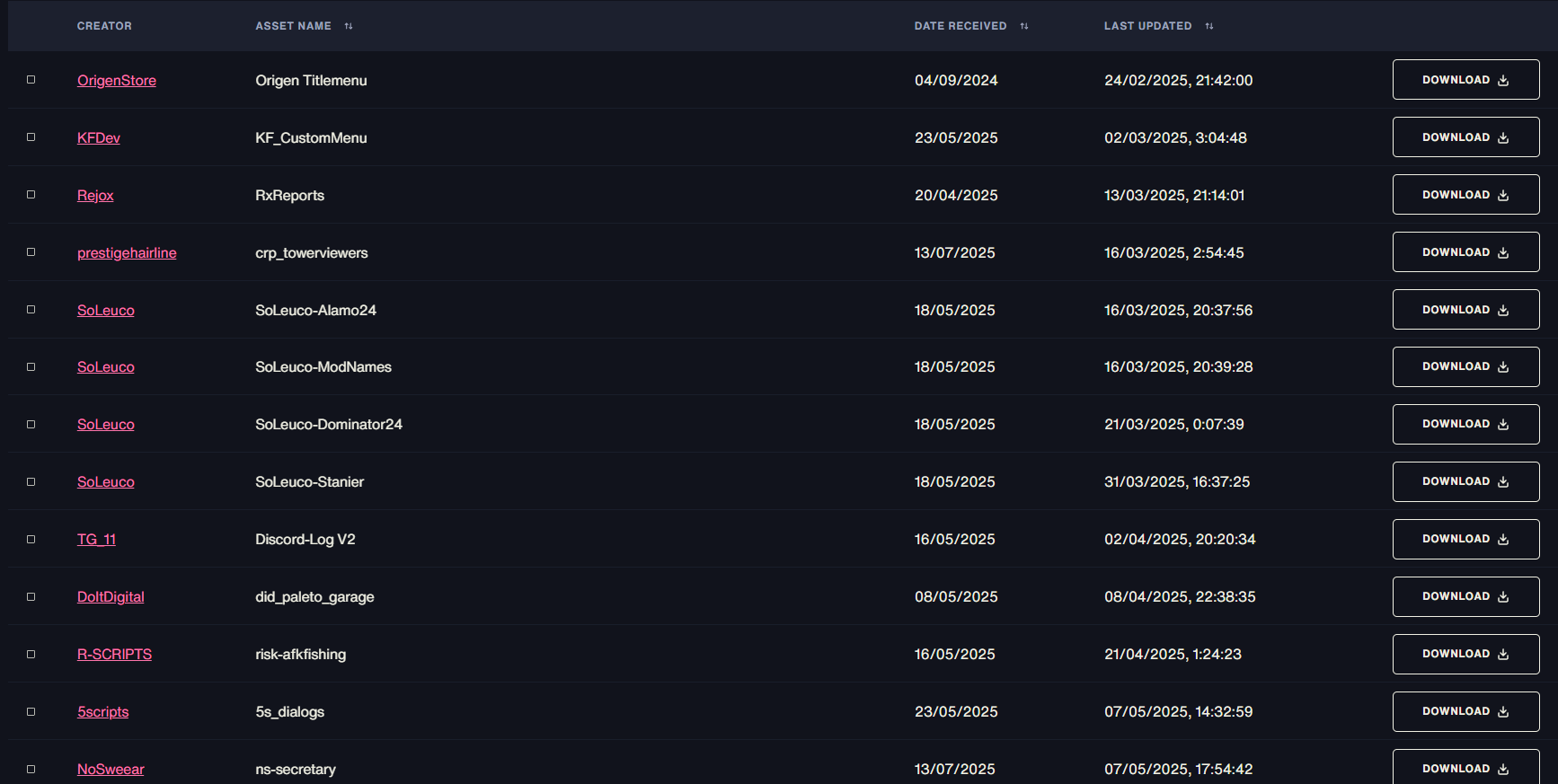Viewport: 1558px width, 784px height.
Task: Tick the risk-afkfishing row checkbox
Action: click(x=31, y=655)
